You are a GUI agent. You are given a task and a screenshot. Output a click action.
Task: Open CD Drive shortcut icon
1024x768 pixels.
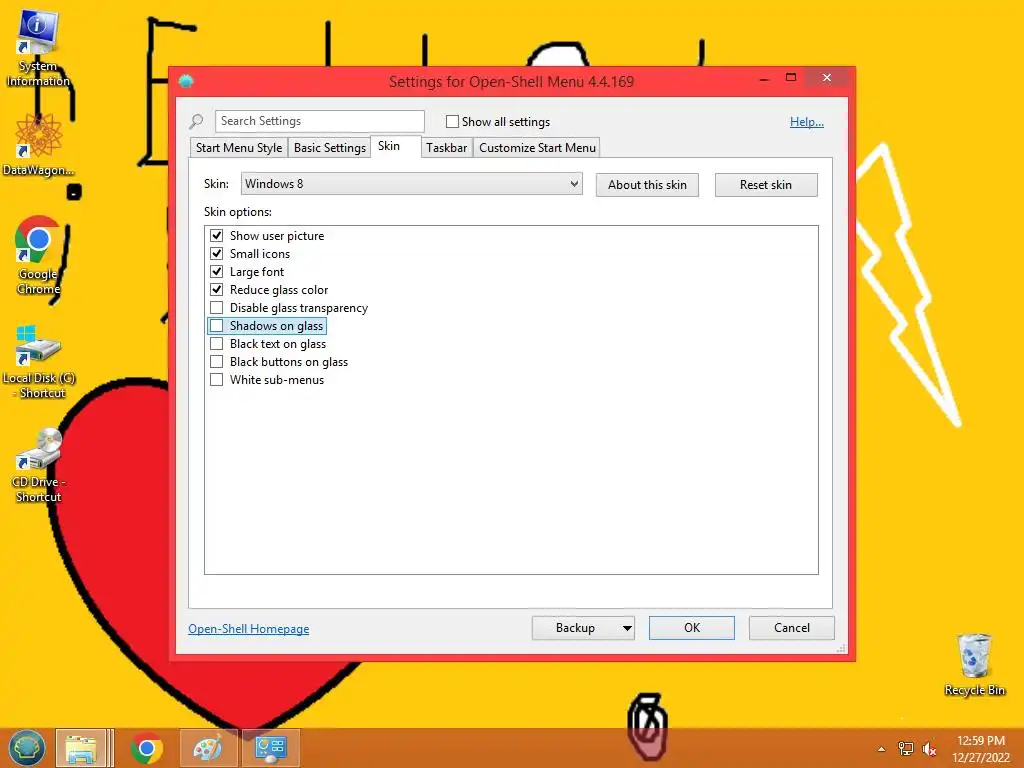[x=38, y=466]
